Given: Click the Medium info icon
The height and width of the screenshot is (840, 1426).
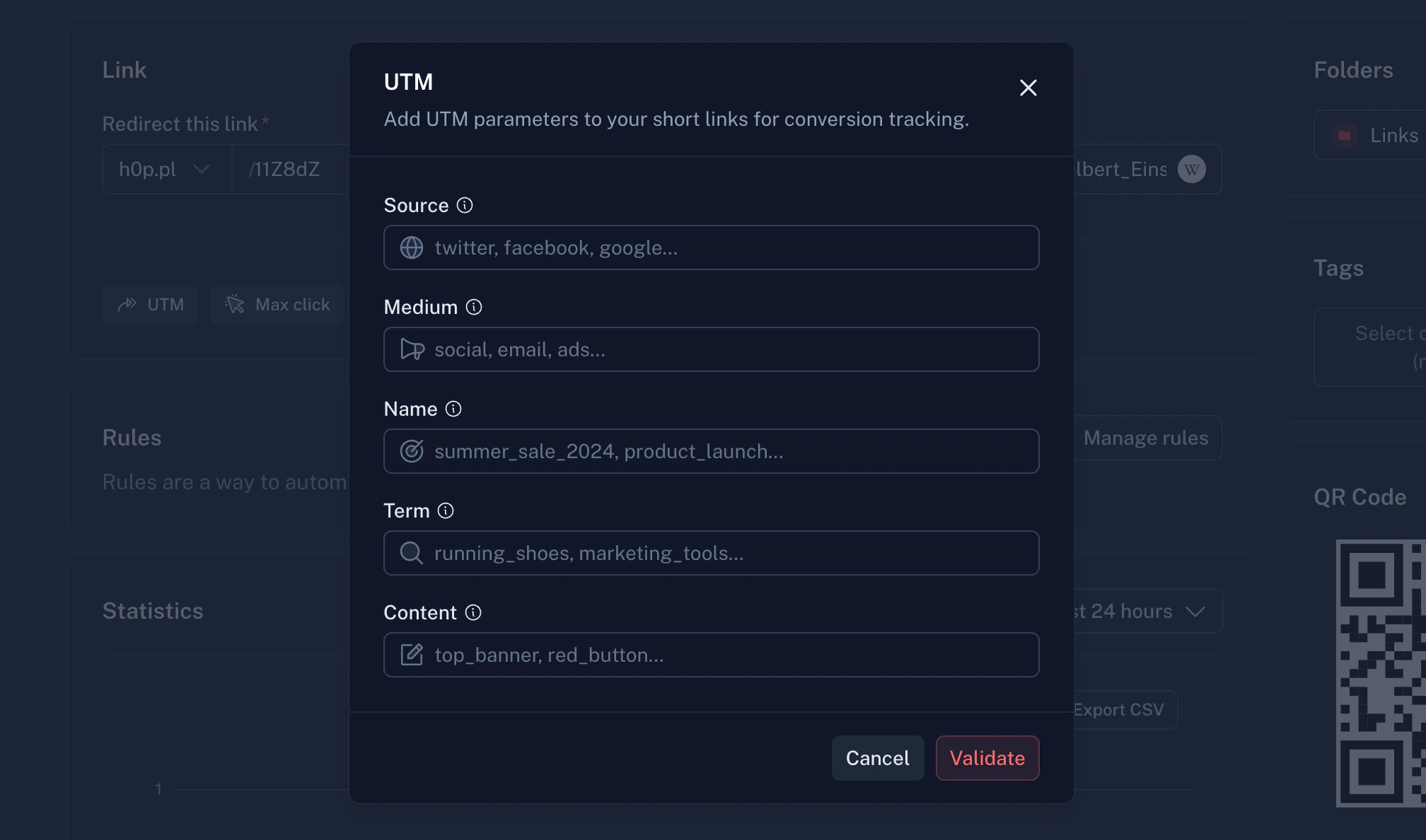Looking at the screenshot, I should point(474,308).
